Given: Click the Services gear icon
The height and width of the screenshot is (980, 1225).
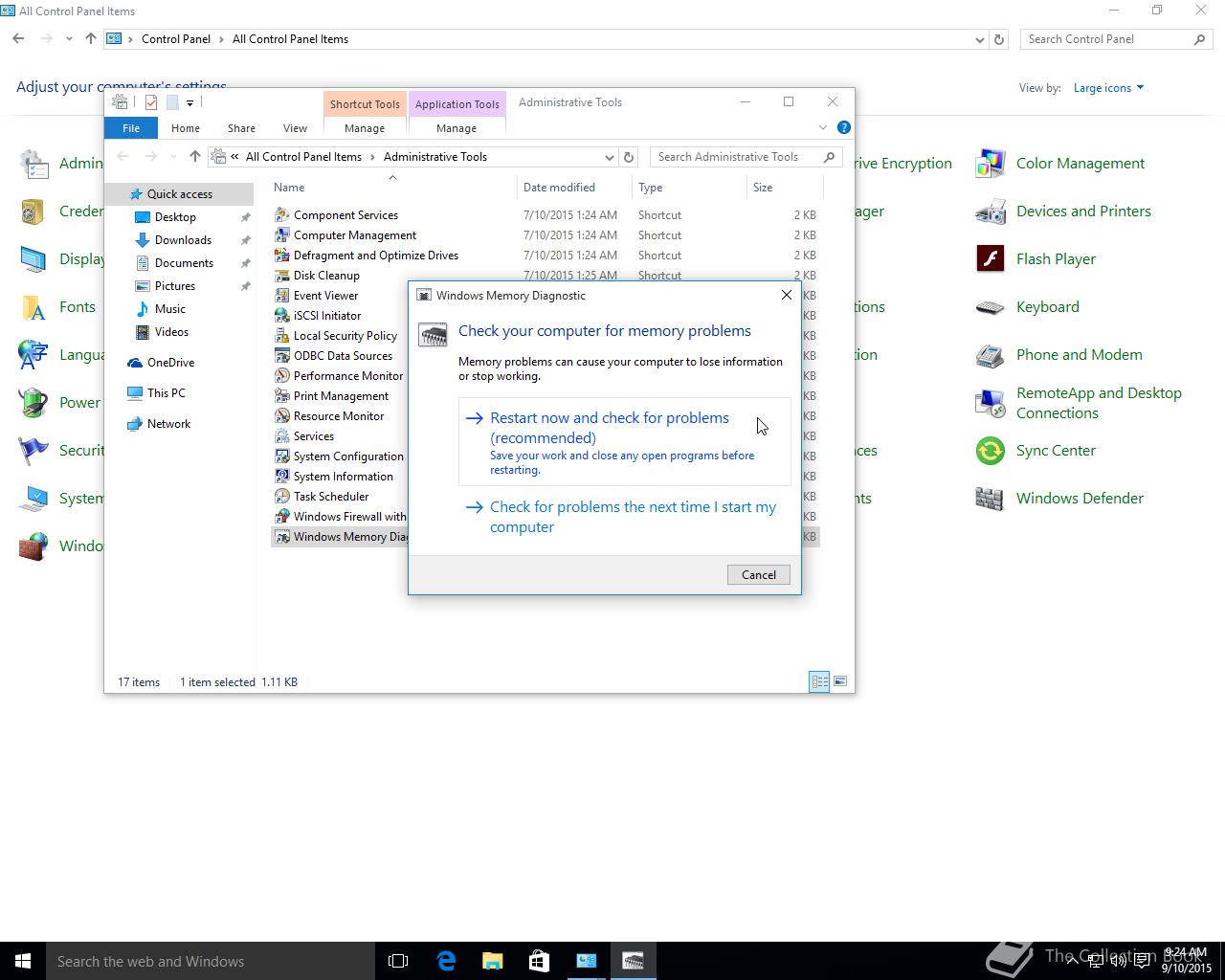Looking at the screenshot, I should pyautogui.click(x=281, y=436).
